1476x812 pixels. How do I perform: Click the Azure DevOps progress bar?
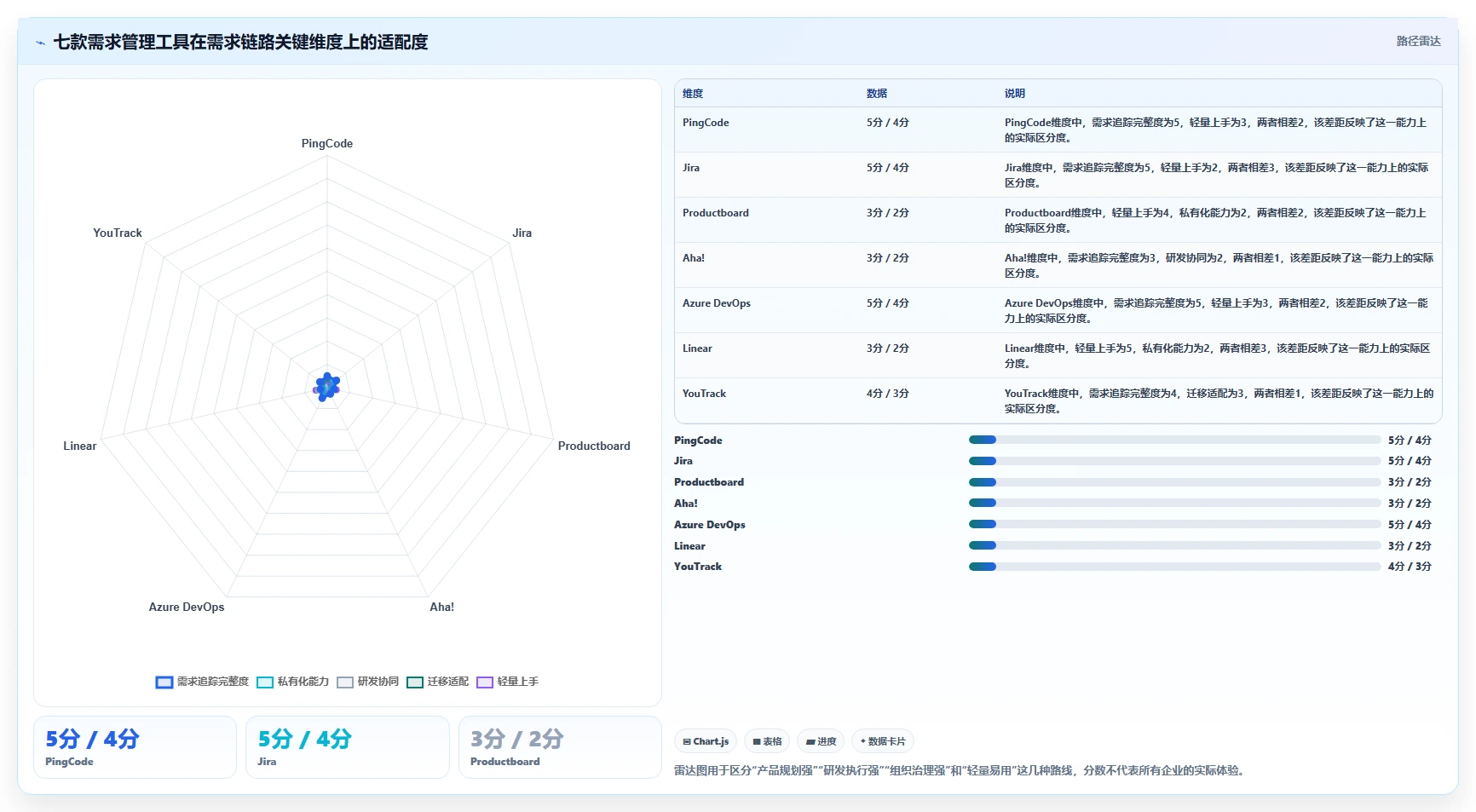pos(1174,524)
